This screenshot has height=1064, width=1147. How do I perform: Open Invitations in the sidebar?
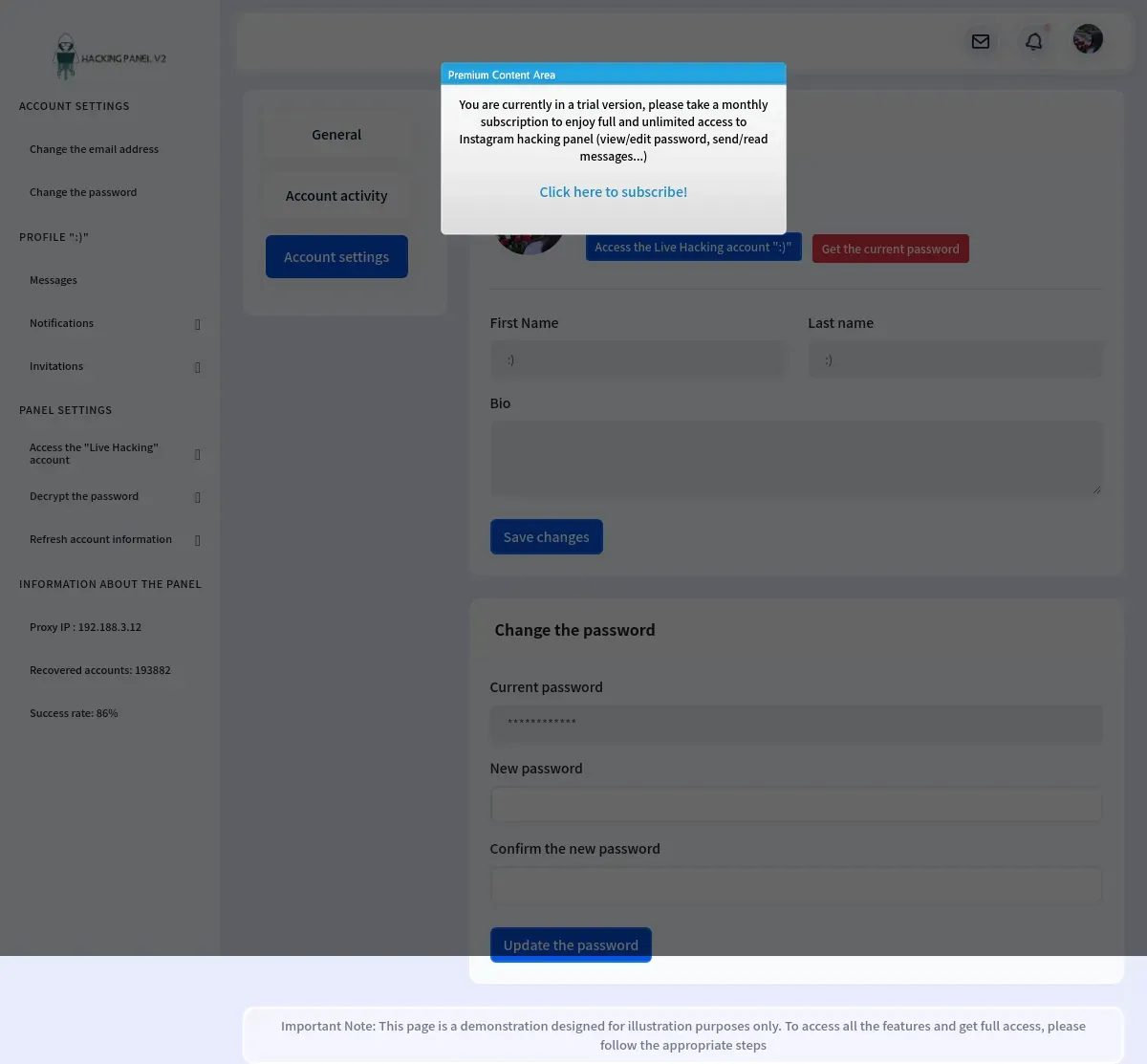(56, 366)
